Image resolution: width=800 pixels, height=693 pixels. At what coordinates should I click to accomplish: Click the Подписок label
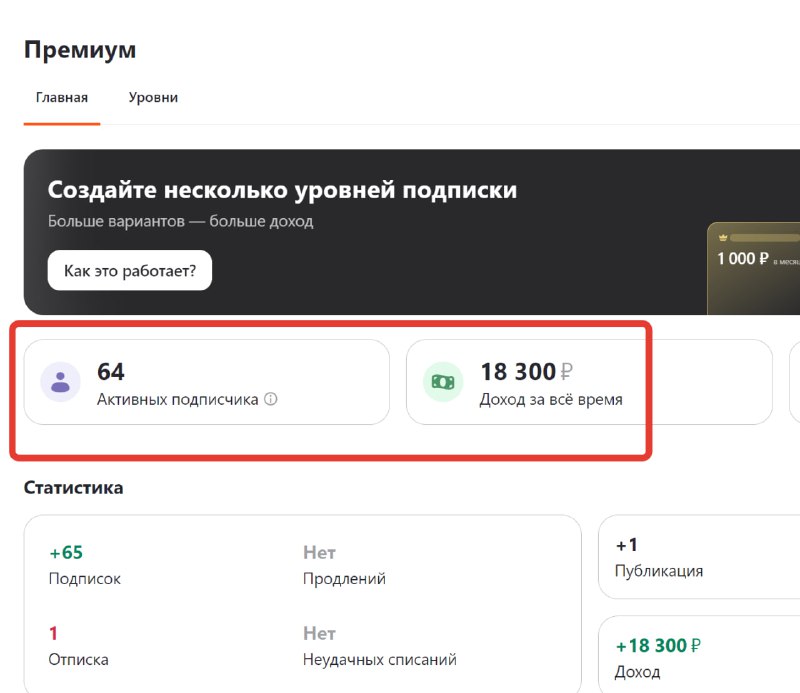point(85,579)
